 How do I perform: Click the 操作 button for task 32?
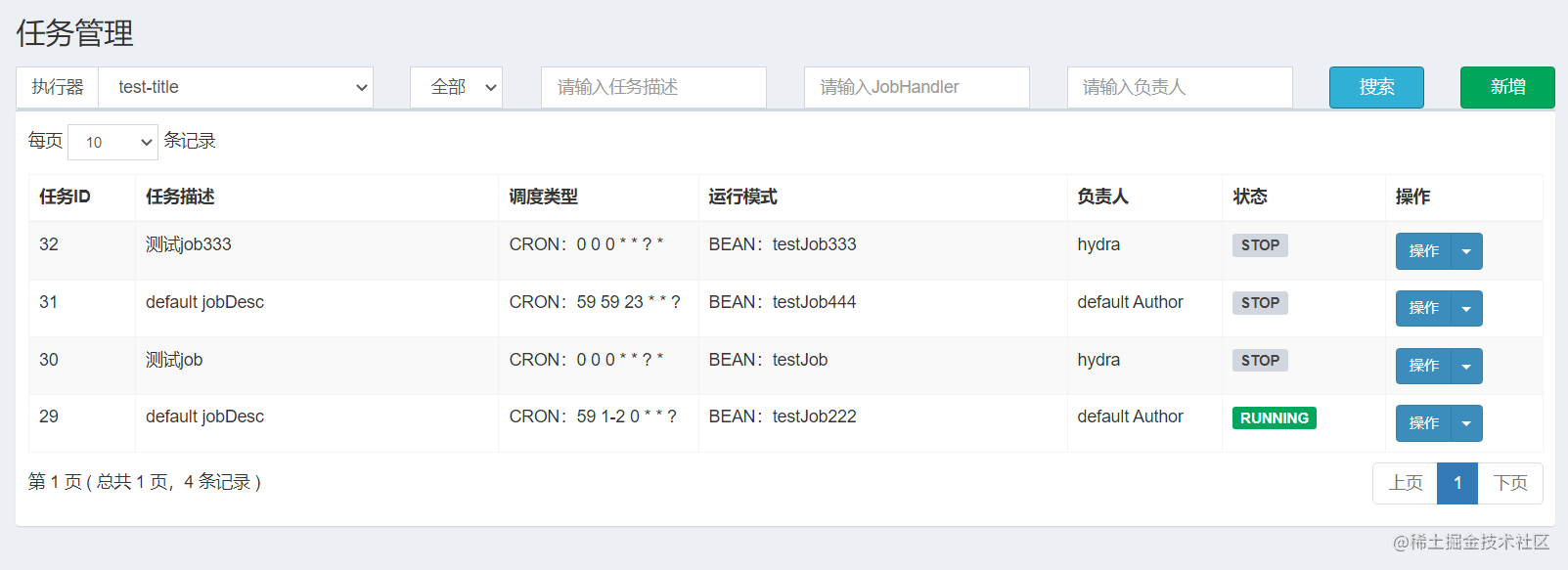click(1423, 251)
